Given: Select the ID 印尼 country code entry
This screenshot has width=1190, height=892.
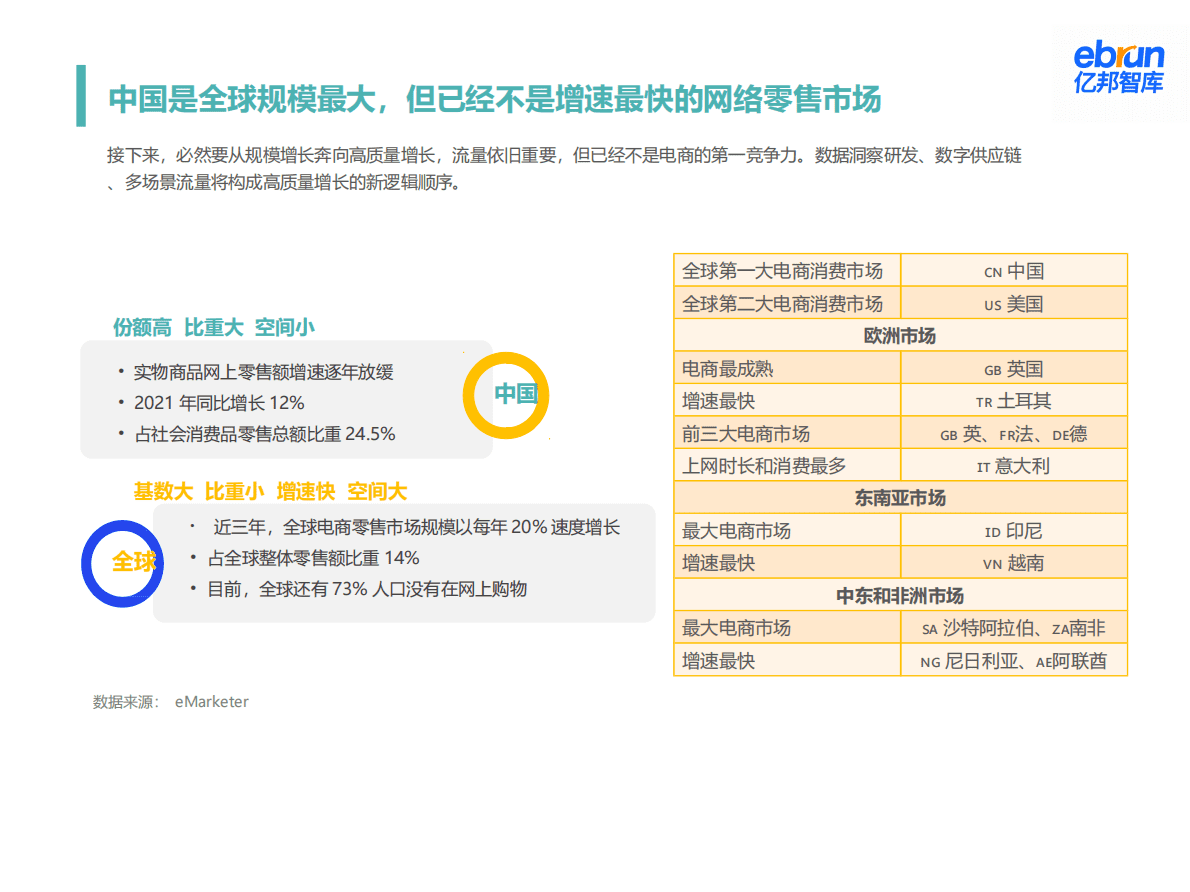Looking at the screenshot, I should (x=1014, y=530).
